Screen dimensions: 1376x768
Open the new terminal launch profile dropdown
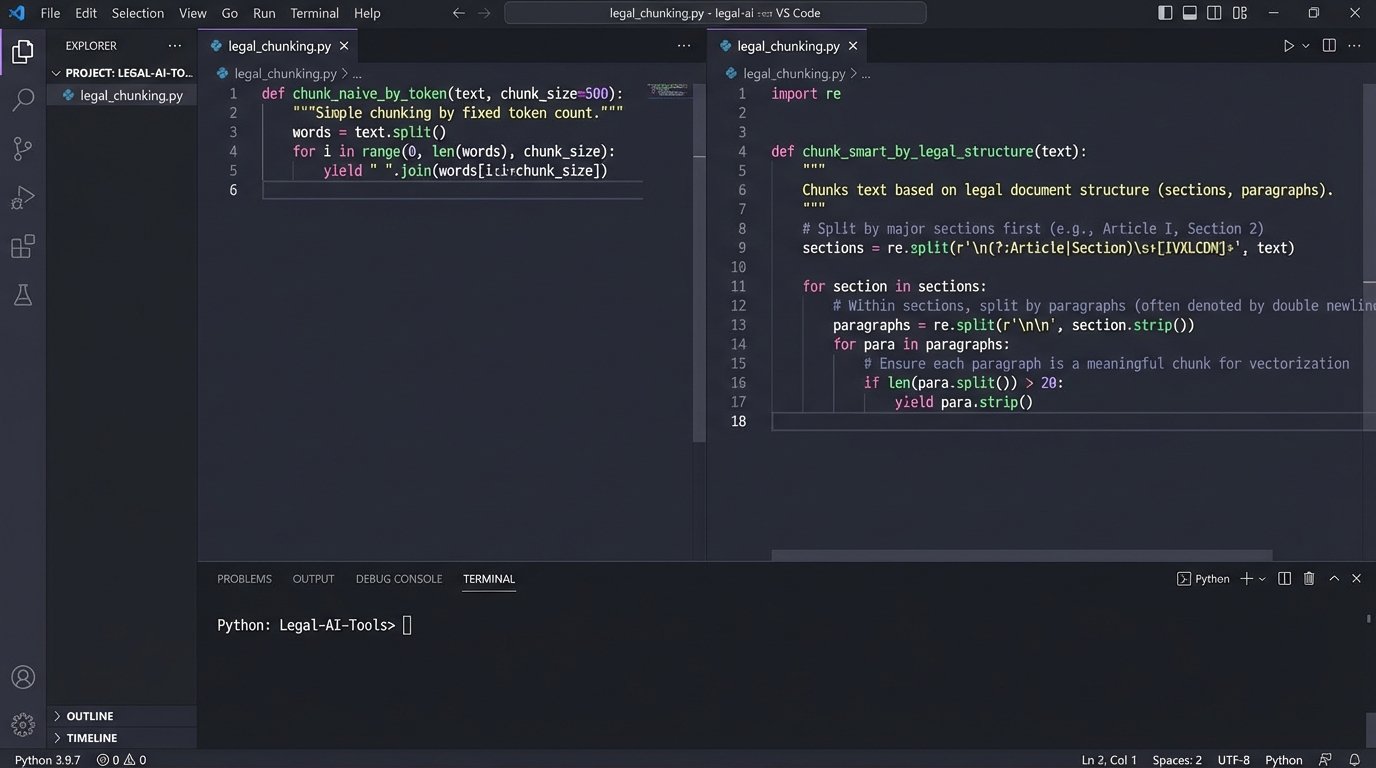[1262, 579]
